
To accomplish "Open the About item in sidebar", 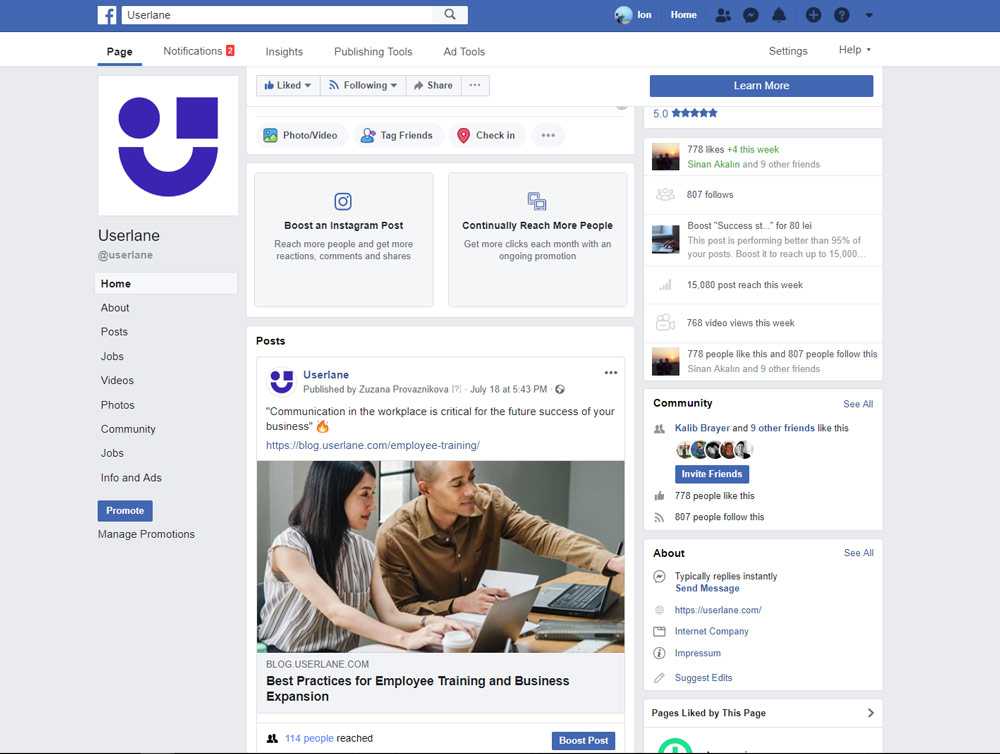I will [x=115, y=307].
